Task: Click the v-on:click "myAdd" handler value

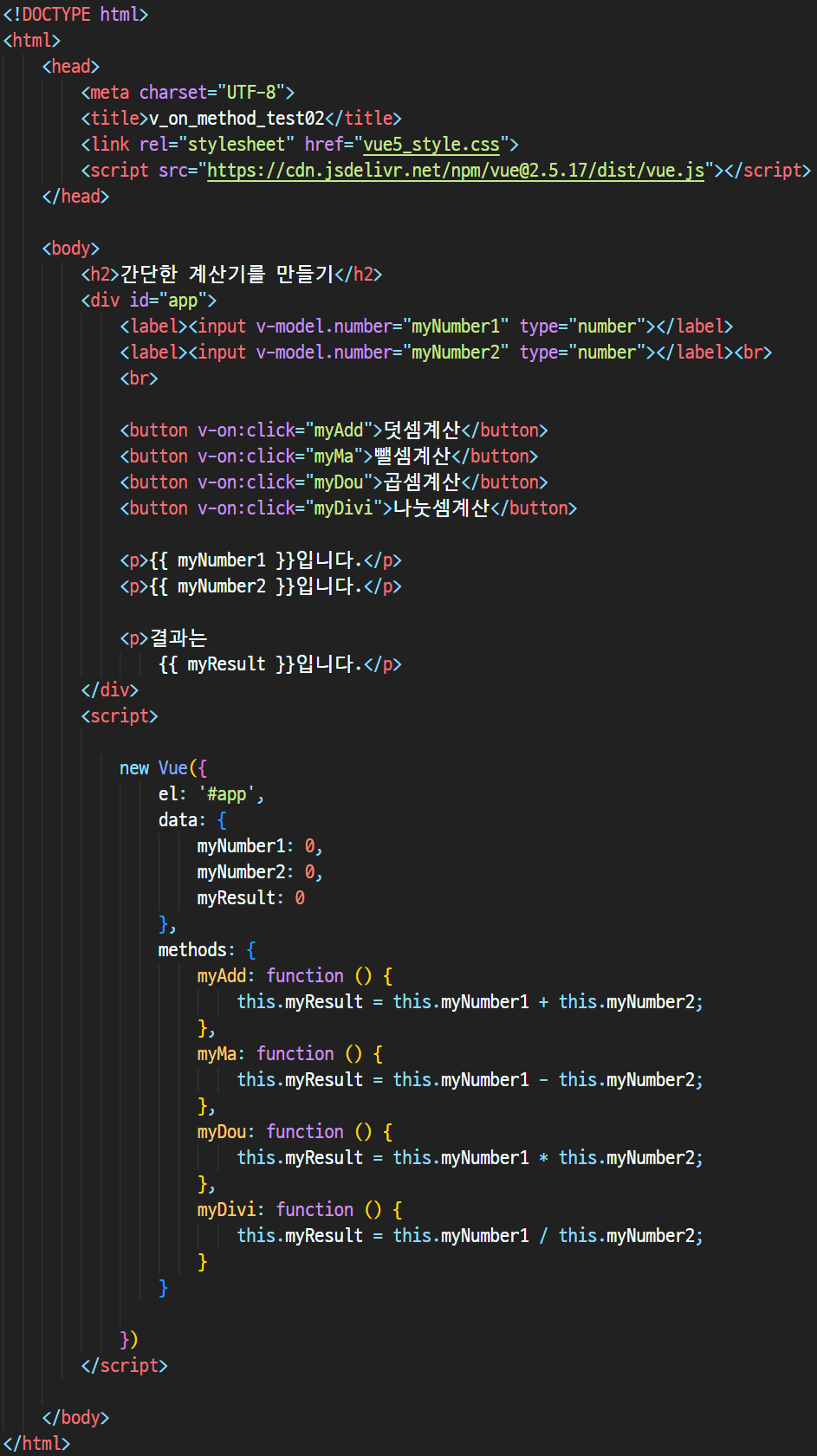Action: (339, 430)
